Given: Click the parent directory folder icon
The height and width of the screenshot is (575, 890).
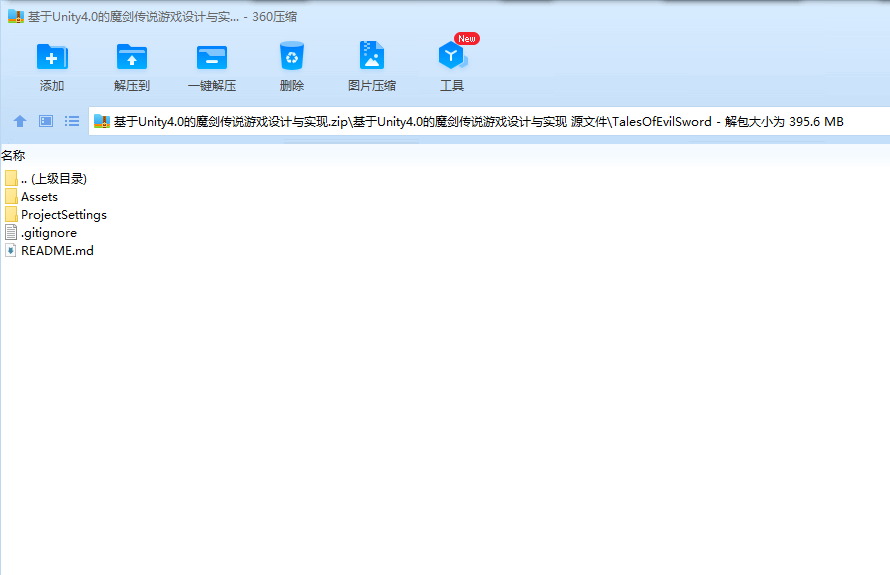Looking at the screenshot, I should (11, 178).
